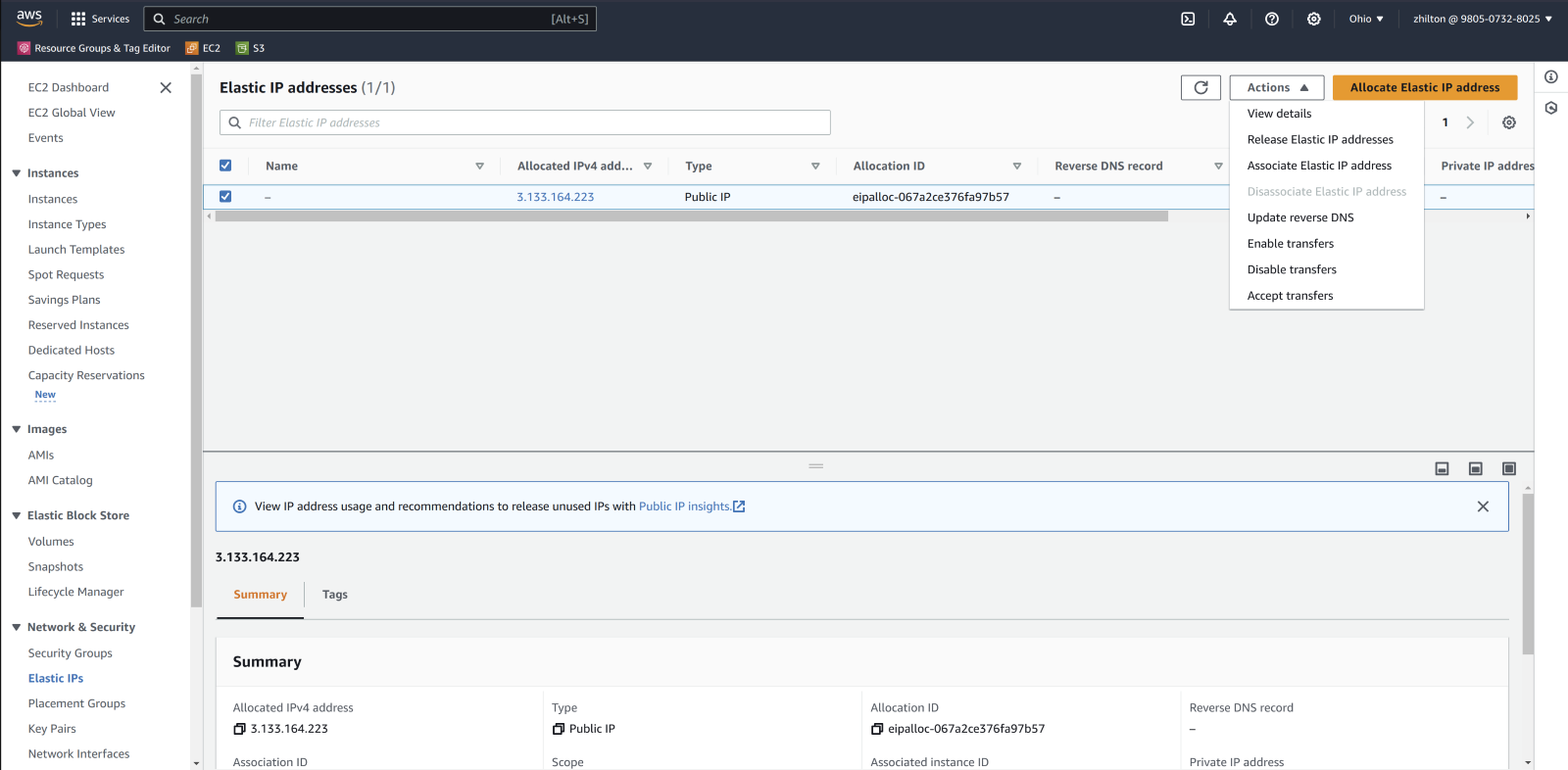
Task: Open the Ohio region selector
Action: tap(1366, 19)
